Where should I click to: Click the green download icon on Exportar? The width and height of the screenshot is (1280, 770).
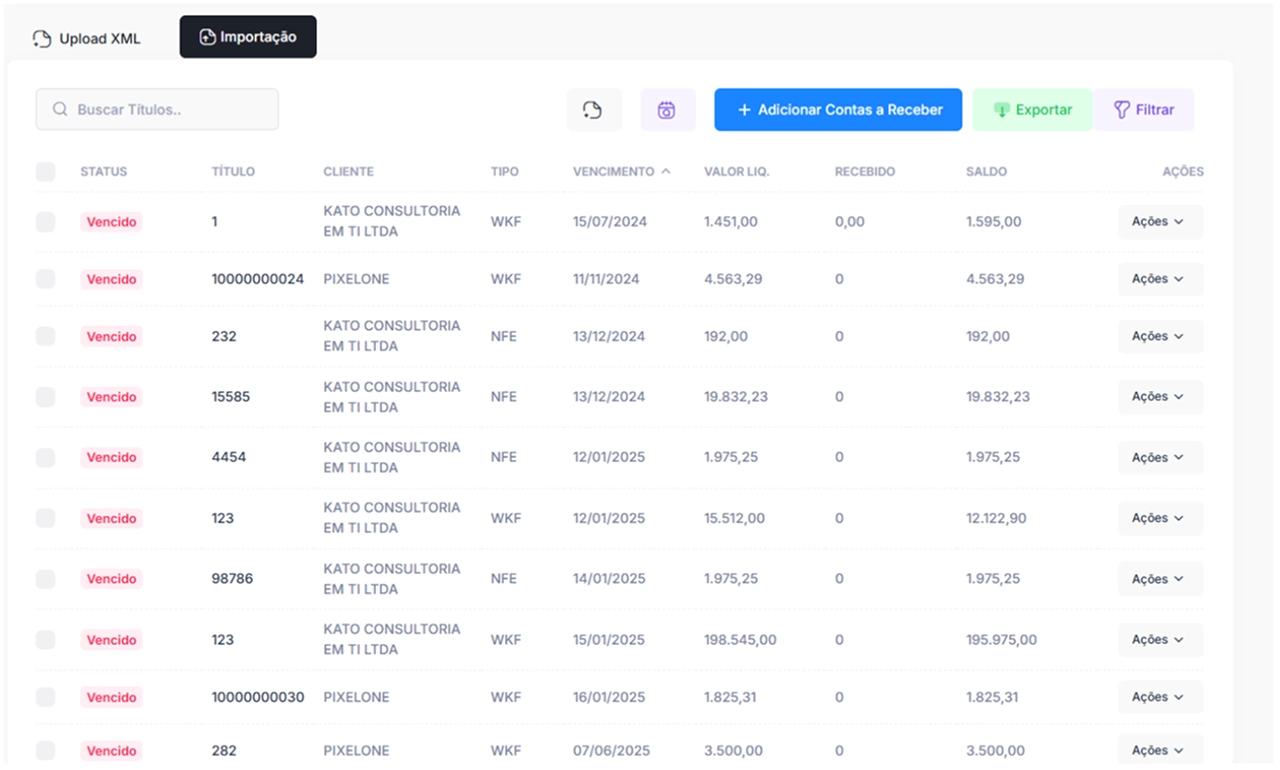click(1001, 110)
